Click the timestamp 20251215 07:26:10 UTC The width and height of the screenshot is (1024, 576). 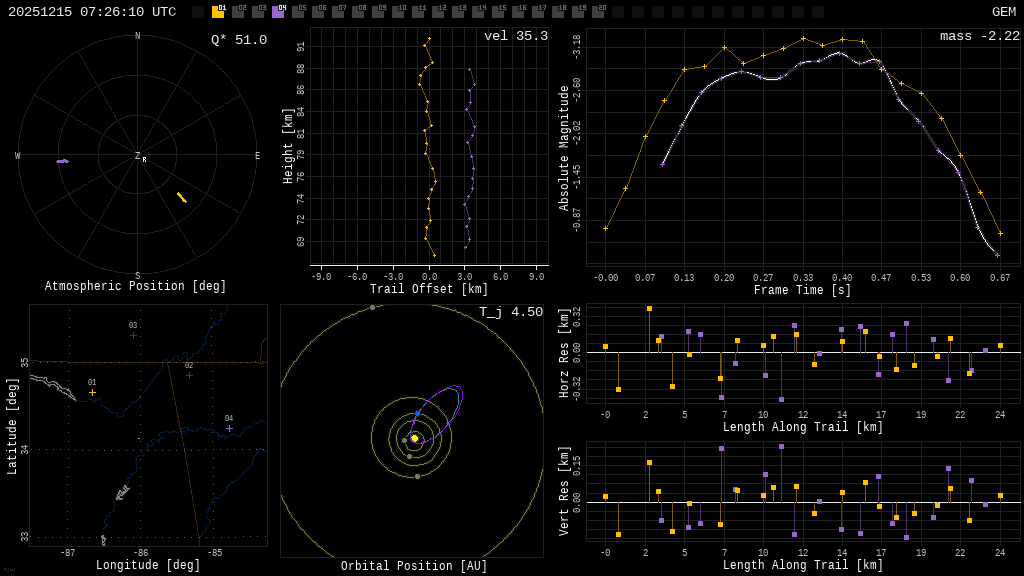92,12
